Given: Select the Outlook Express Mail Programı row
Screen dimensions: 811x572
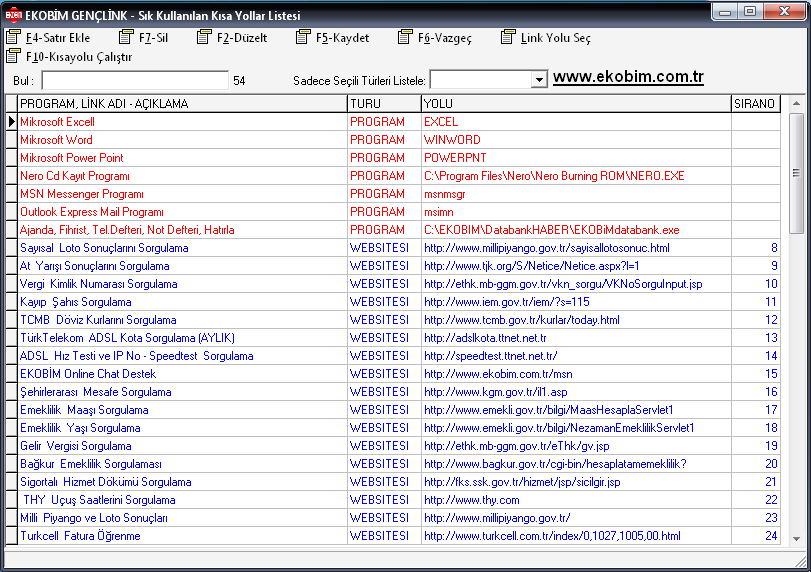Looking at the screenshot, I should (x=393, y=212).
